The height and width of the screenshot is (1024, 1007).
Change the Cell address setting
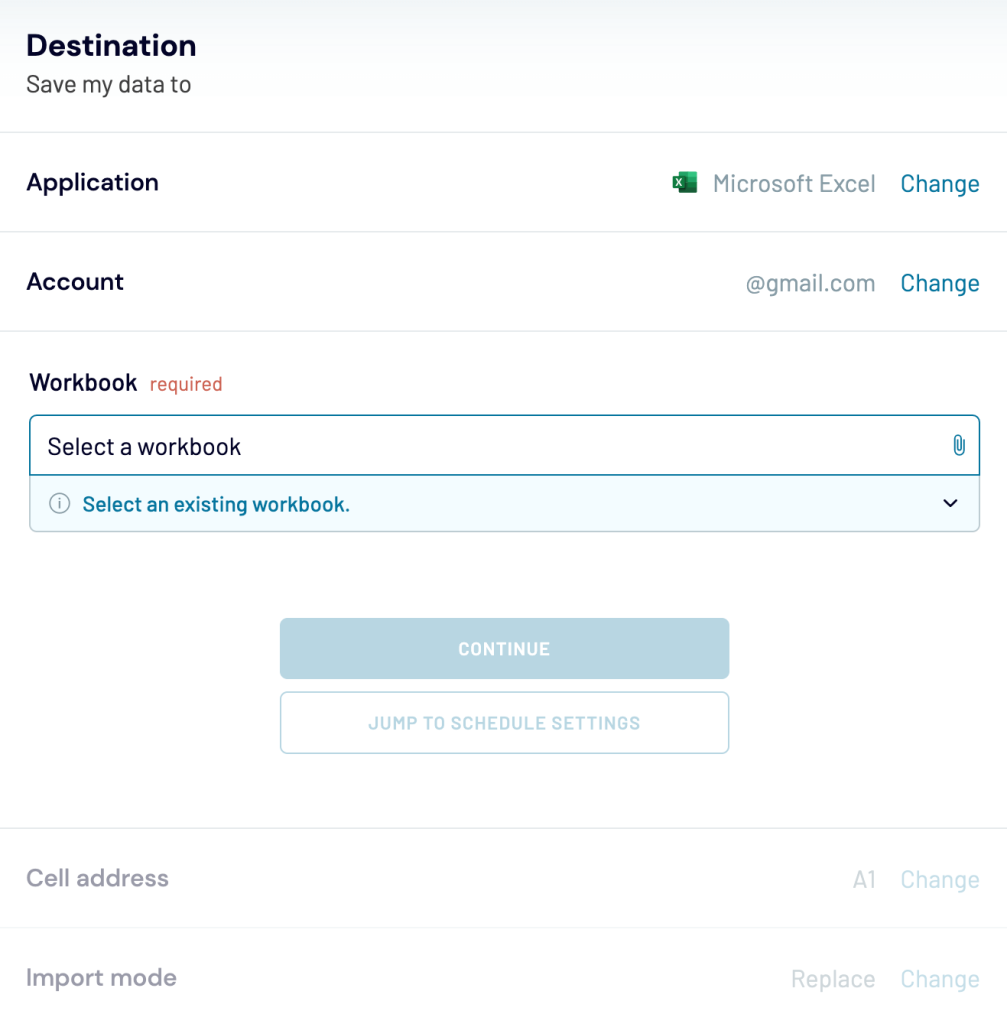tap(938, 879)
